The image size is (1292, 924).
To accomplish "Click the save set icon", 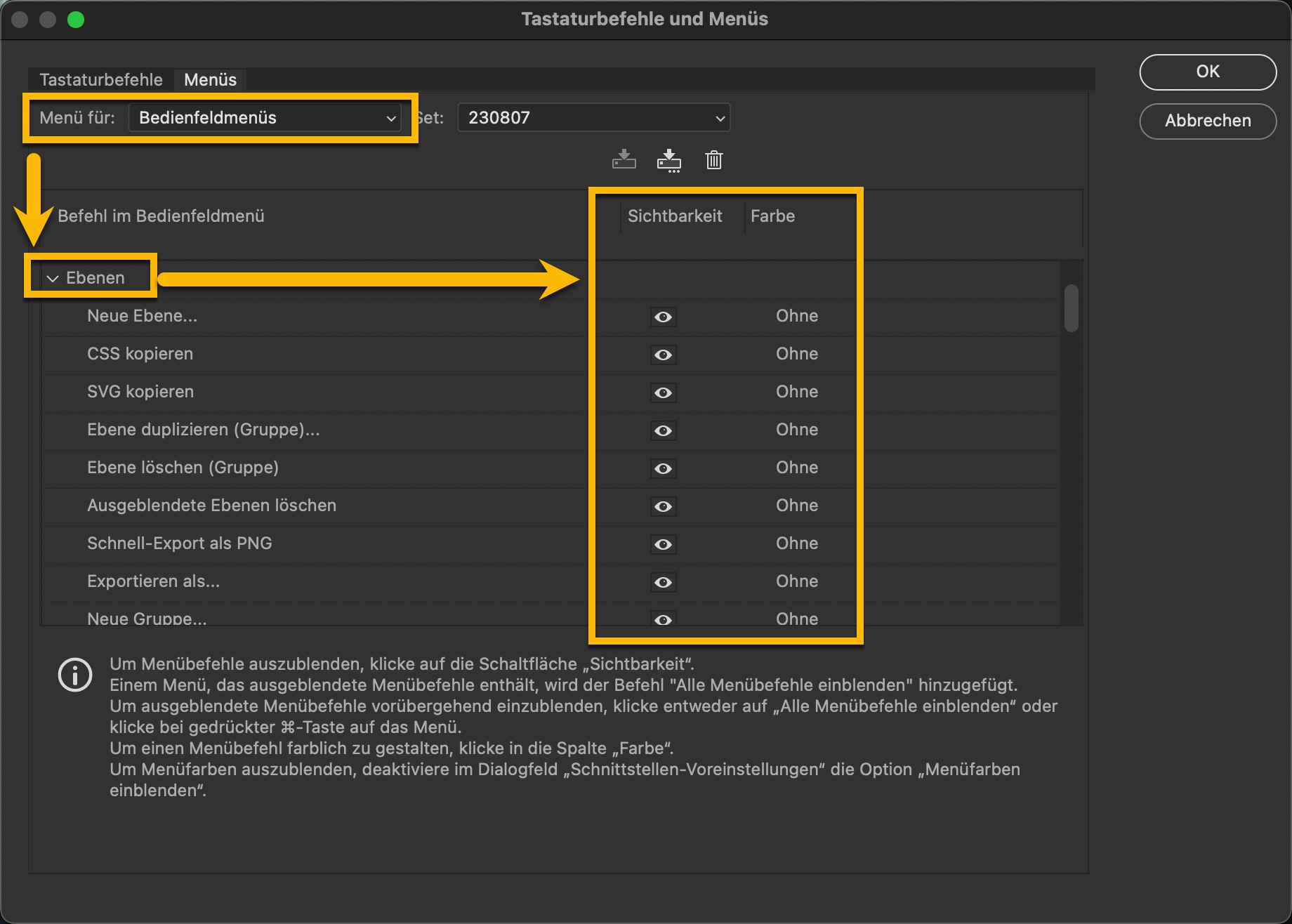I will [624, 160].
